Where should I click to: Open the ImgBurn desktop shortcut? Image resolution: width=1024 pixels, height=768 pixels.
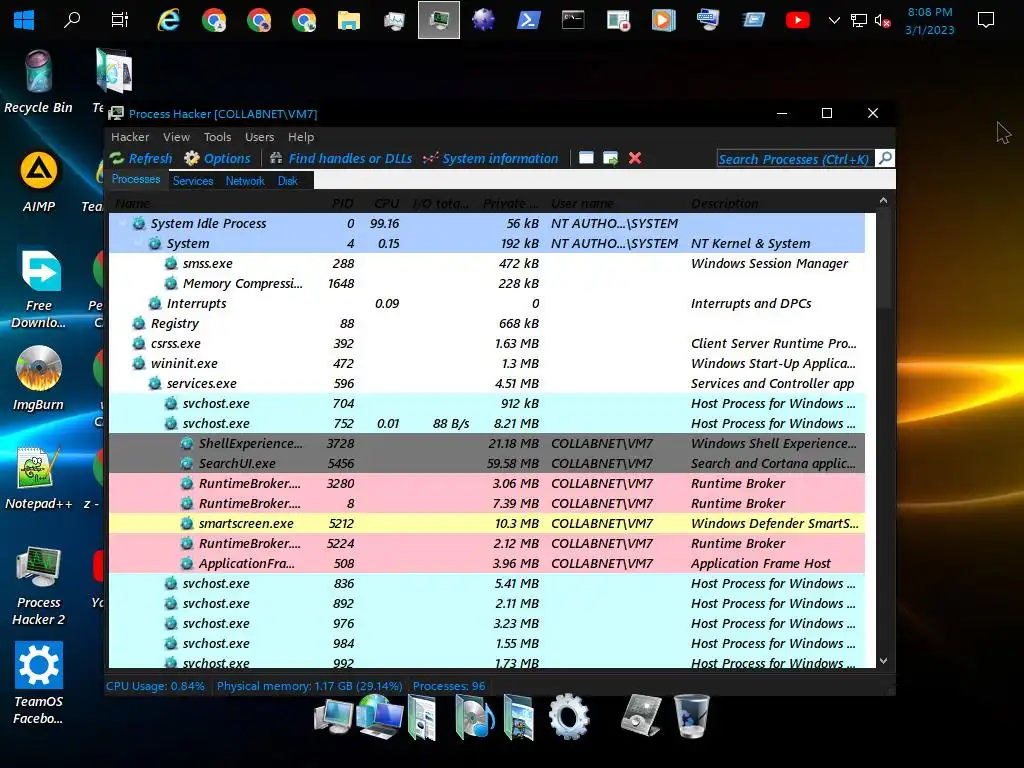point(39,379)
